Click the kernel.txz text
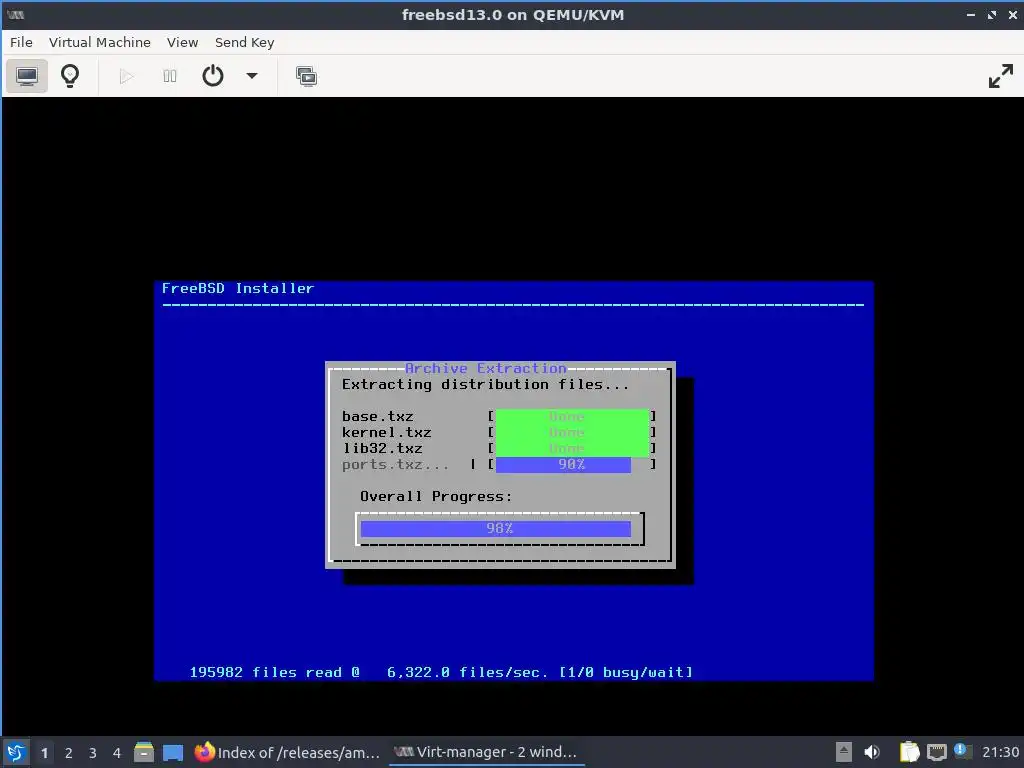Image resolution: width=1024 pixels, height=768 pixels. coord(387,432)
